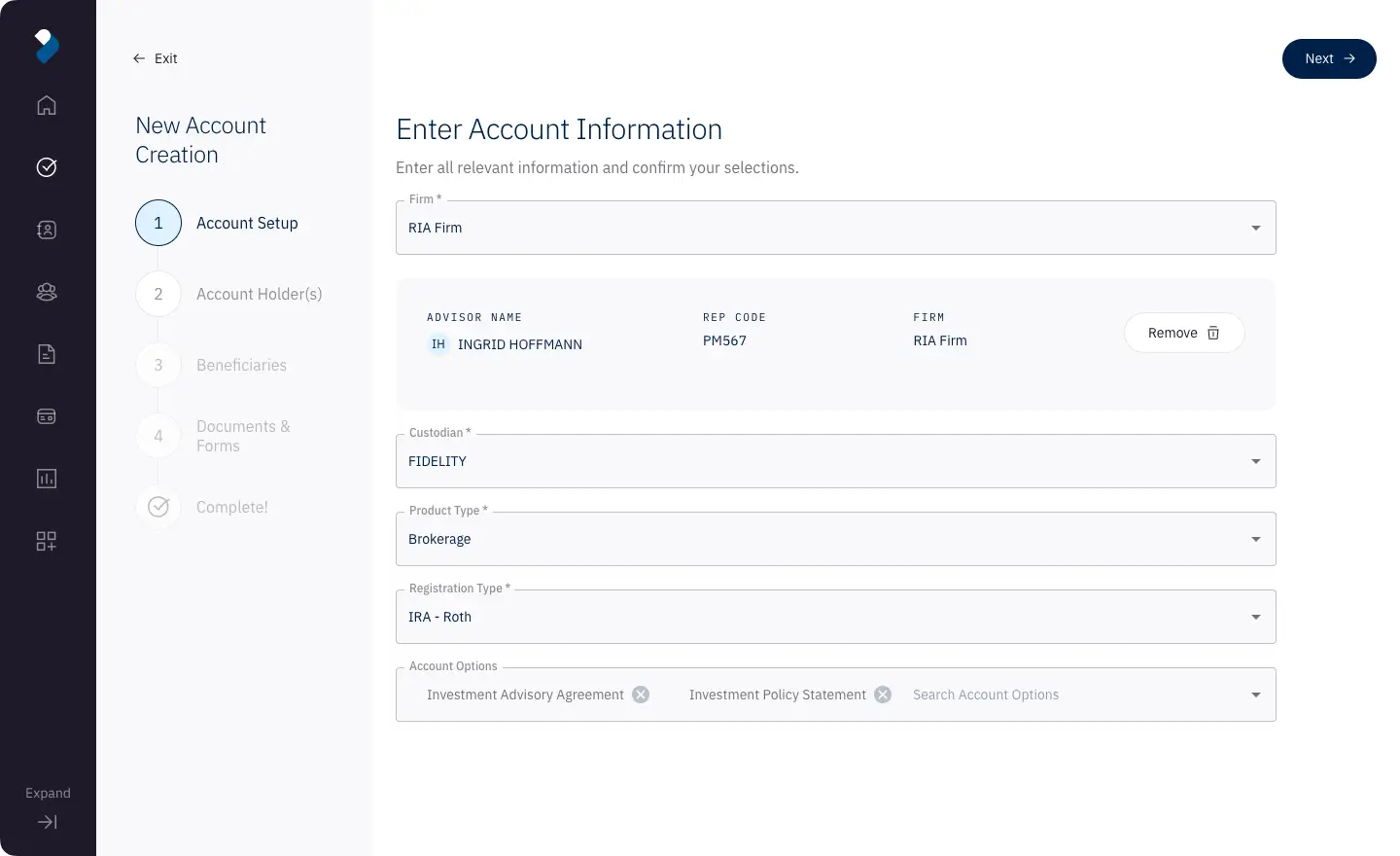Open the Home icon in sidebar
1400x856 pixels.
(x=47, y=105)
